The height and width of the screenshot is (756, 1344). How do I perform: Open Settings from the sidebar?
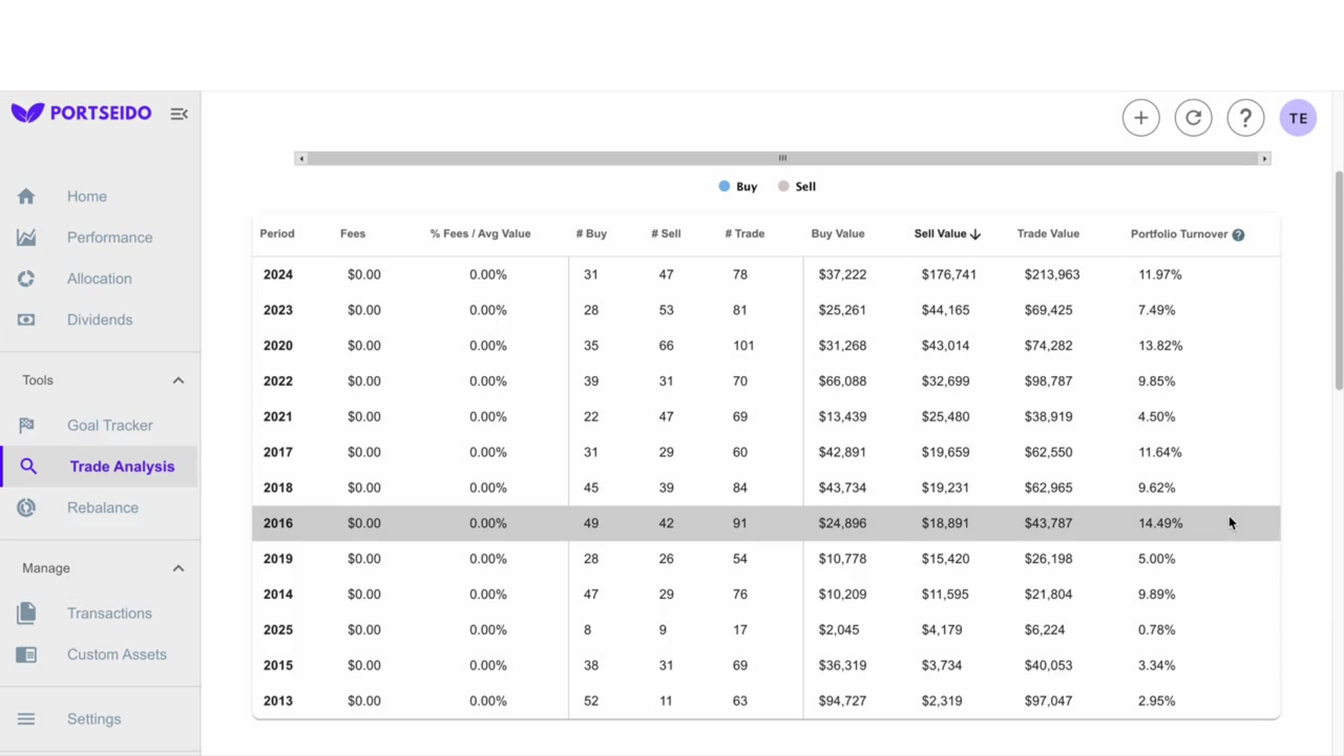[x=26, y=718]
